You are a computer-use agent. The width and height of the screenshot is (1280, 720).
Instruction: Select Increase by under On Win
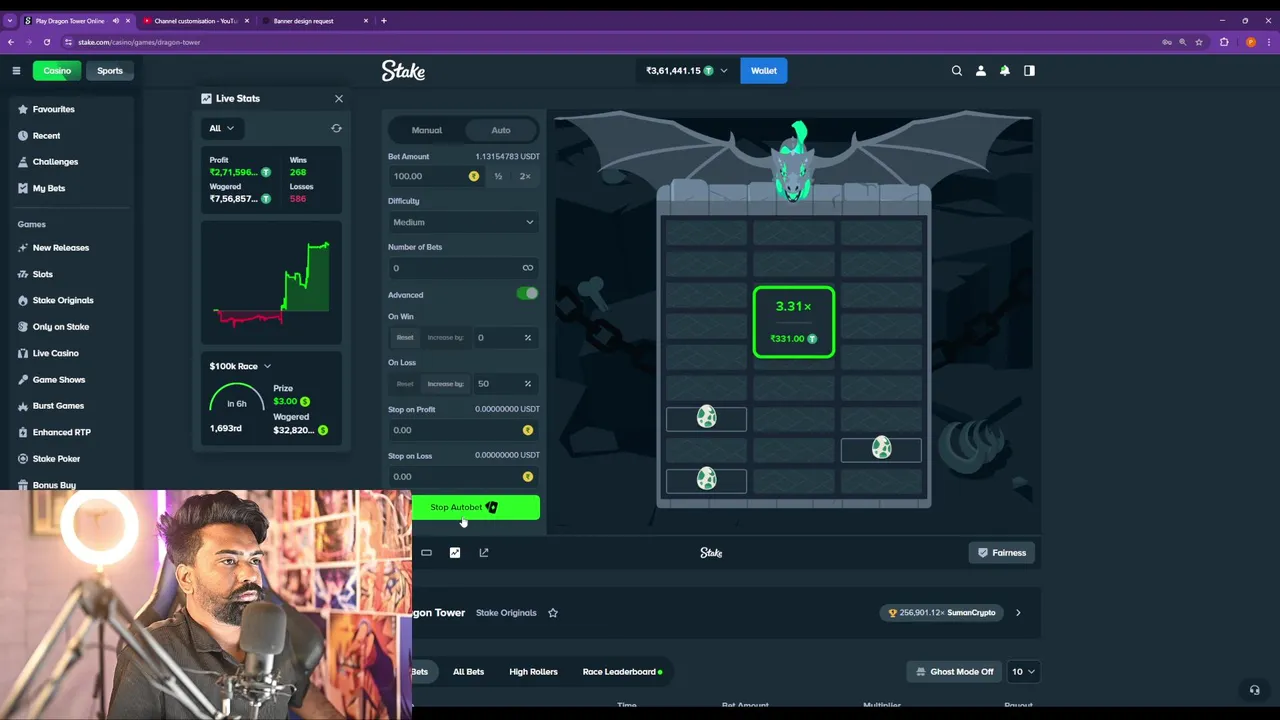pyautogui.click(x=446, y=337)
